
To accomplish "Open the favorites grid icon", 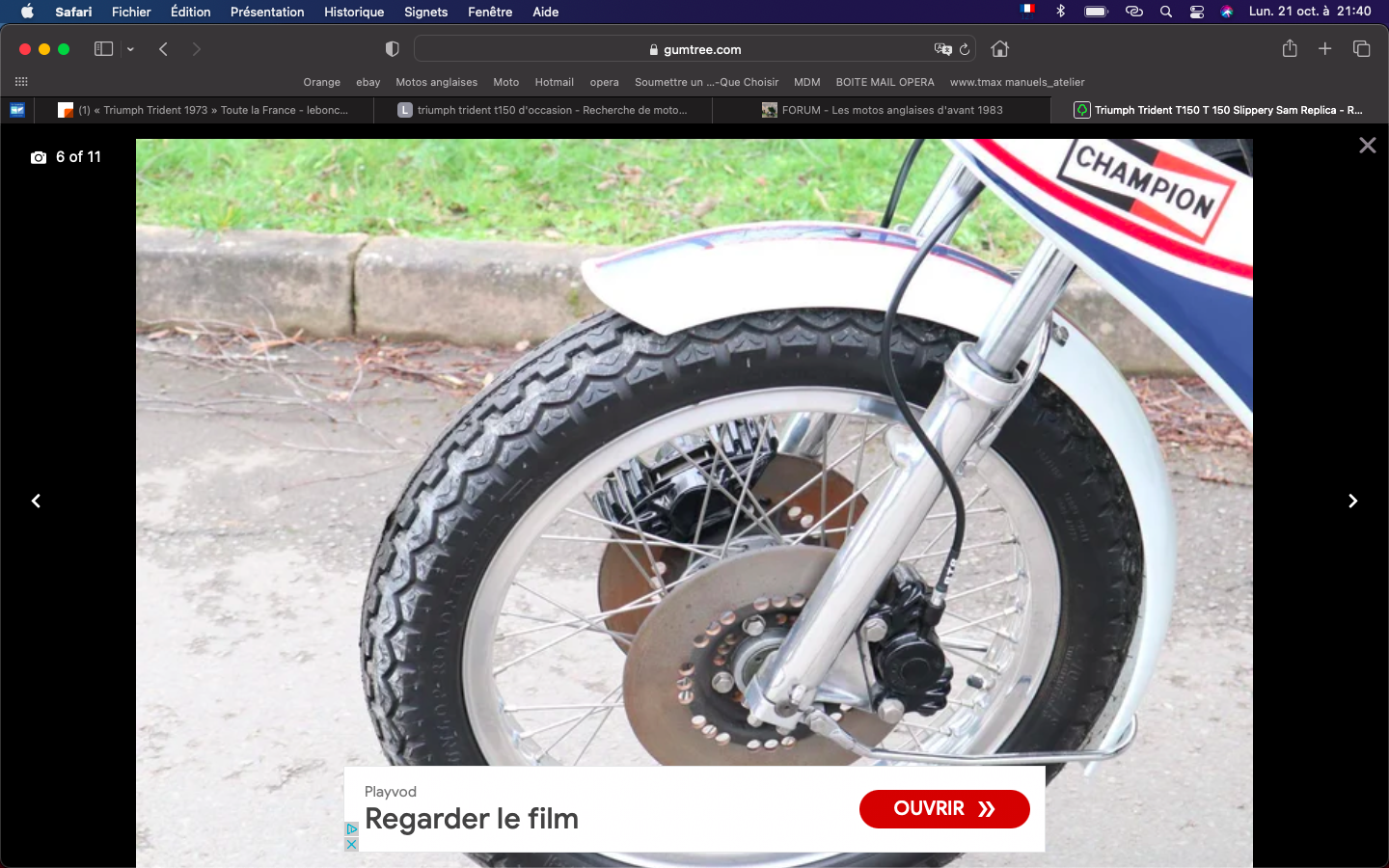I will (21, 82).
